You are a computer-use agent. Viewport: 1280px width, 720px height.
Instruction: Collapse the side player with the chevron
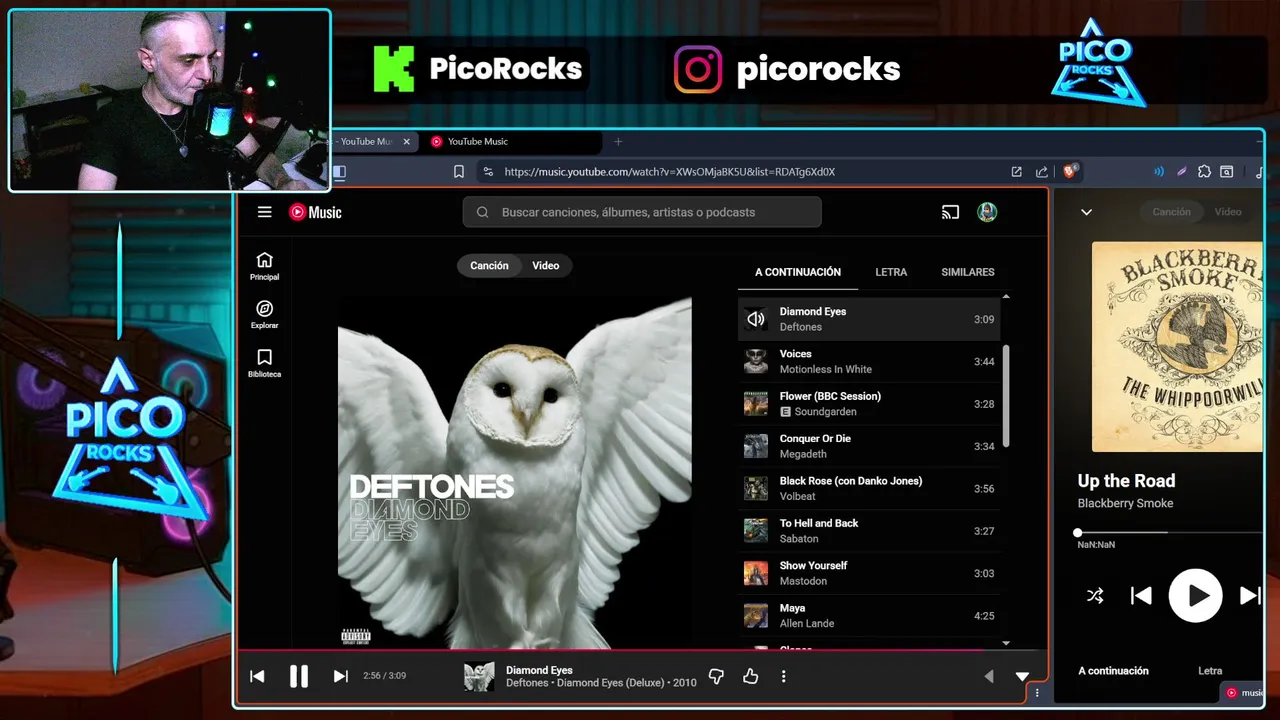(1086, 212)
